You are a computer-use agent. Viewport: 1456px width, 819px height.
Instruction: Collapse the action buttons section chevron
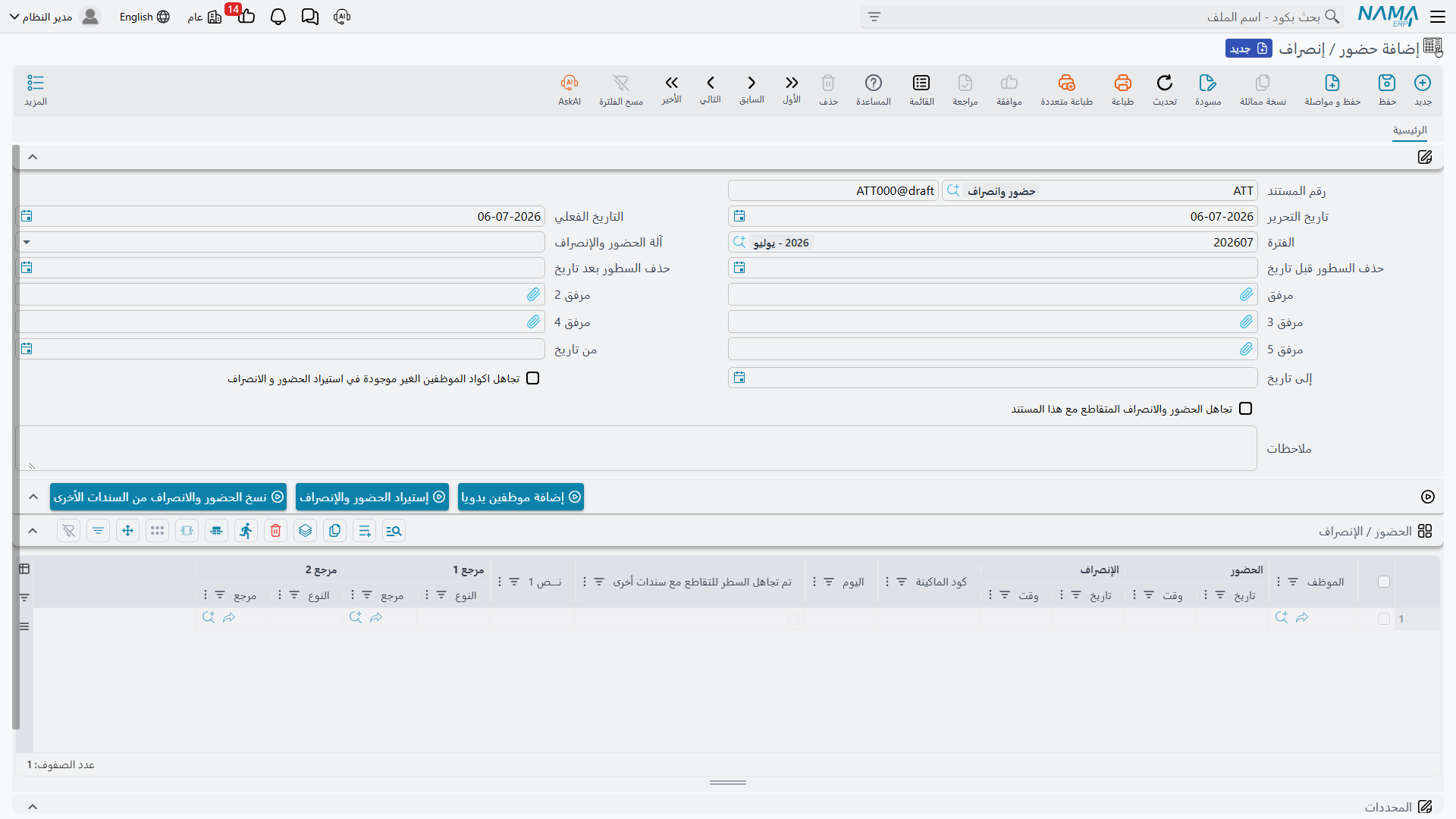[33, 497]
